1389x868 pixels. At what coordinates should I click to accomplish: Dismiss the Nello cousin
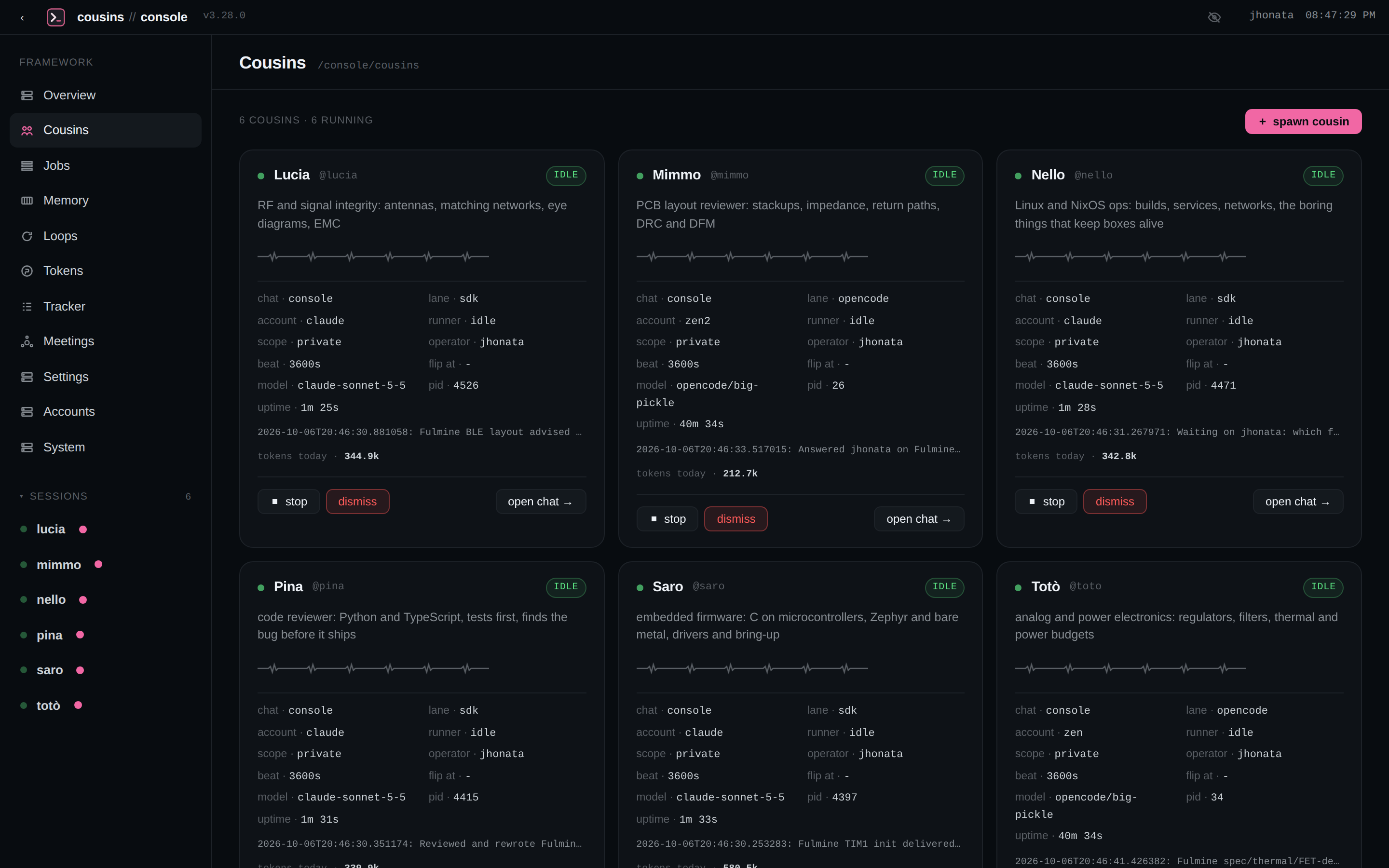click(x=1115, y=502)
